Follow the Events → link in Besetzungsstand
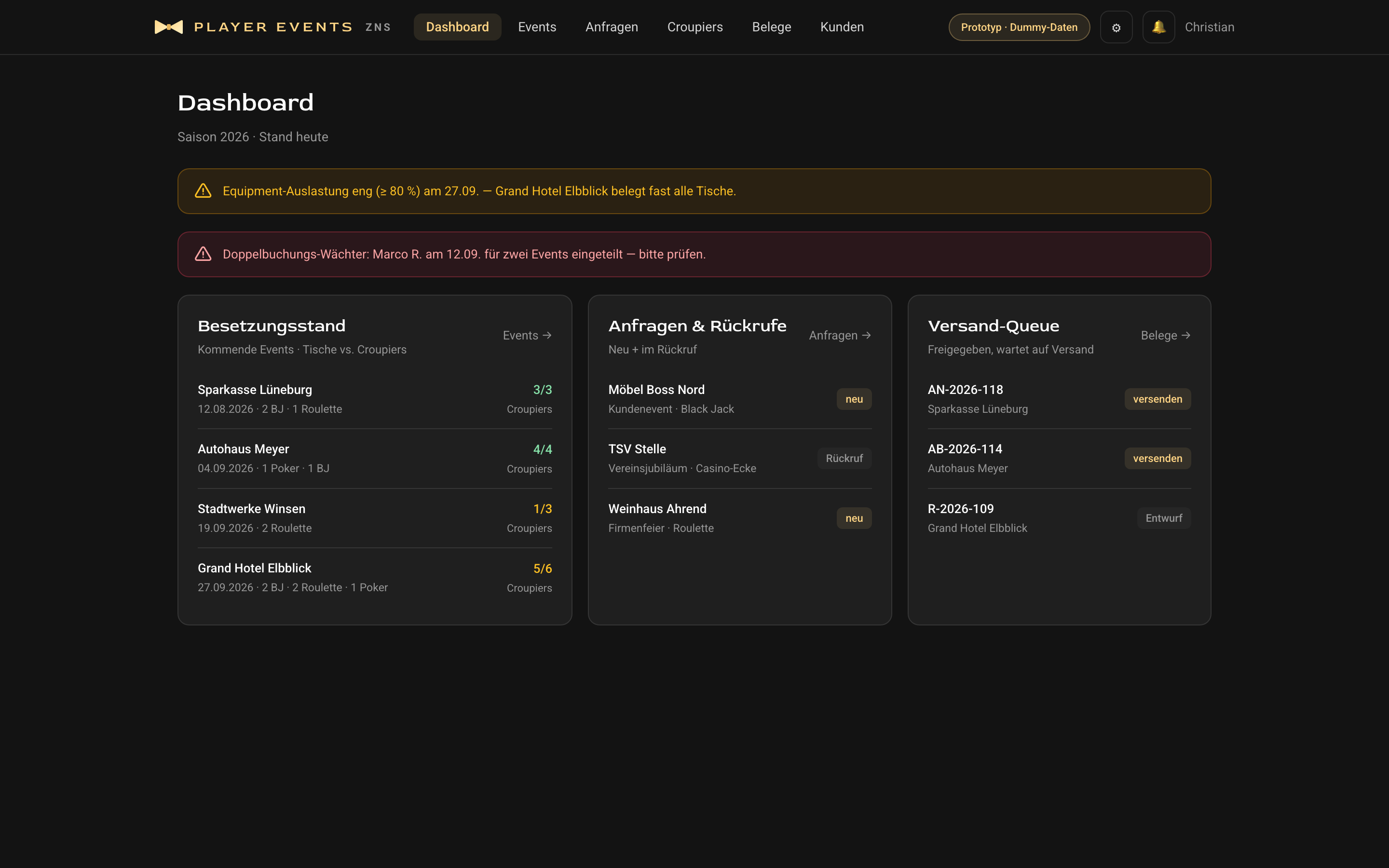This screenshot has width=1389, height=868. point(527,335)
